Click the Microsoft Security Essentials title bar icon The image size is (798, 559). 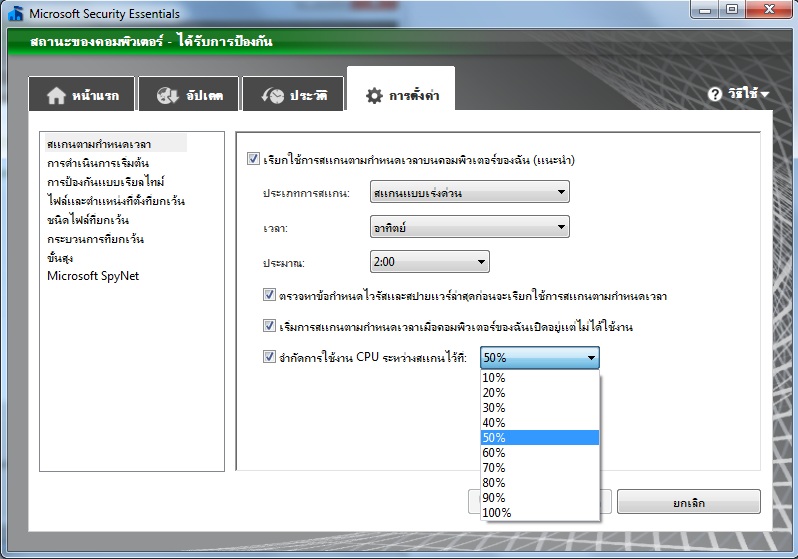click(x=16, y=14)
